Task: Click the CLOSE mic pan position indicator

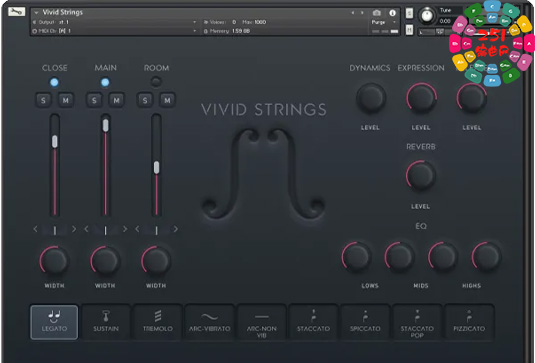Action: (55, 231)
